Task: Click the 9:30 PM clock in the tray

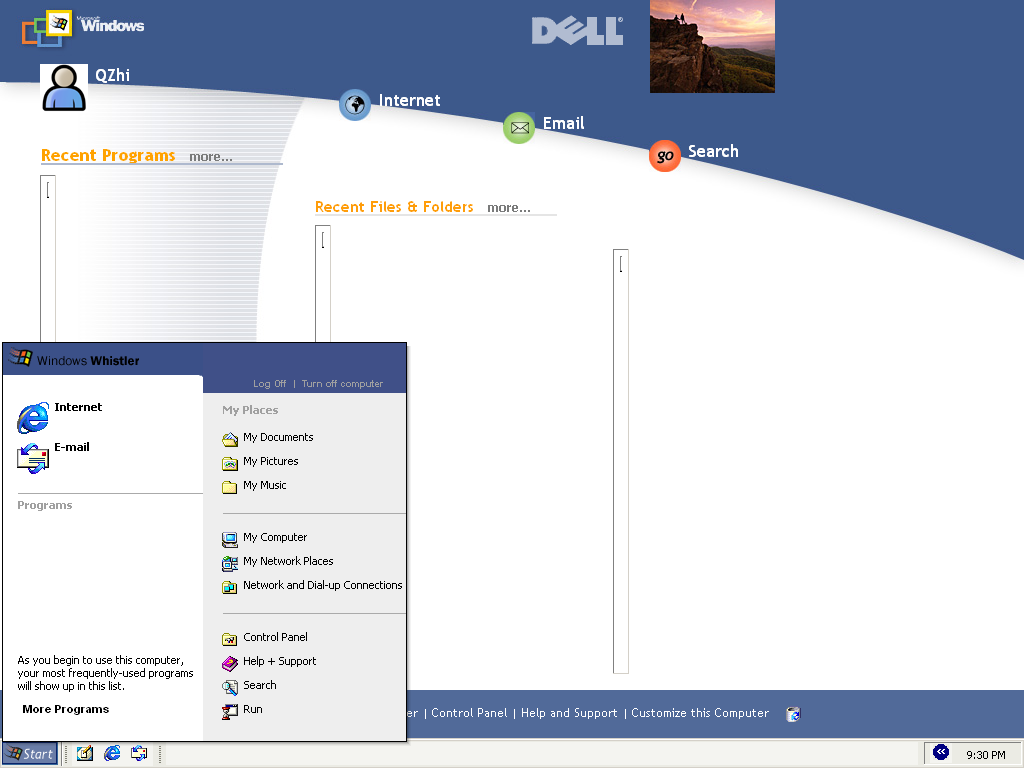Action: pos(986,755)
